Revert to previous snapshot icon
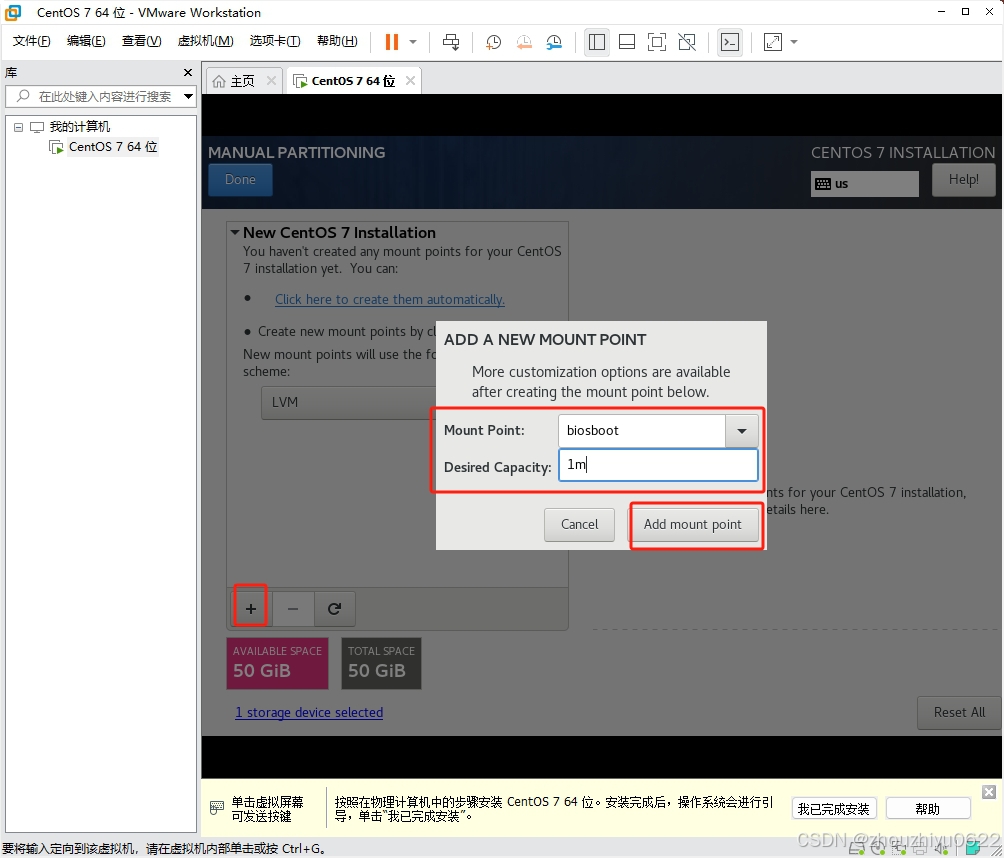 click(524, 42)
